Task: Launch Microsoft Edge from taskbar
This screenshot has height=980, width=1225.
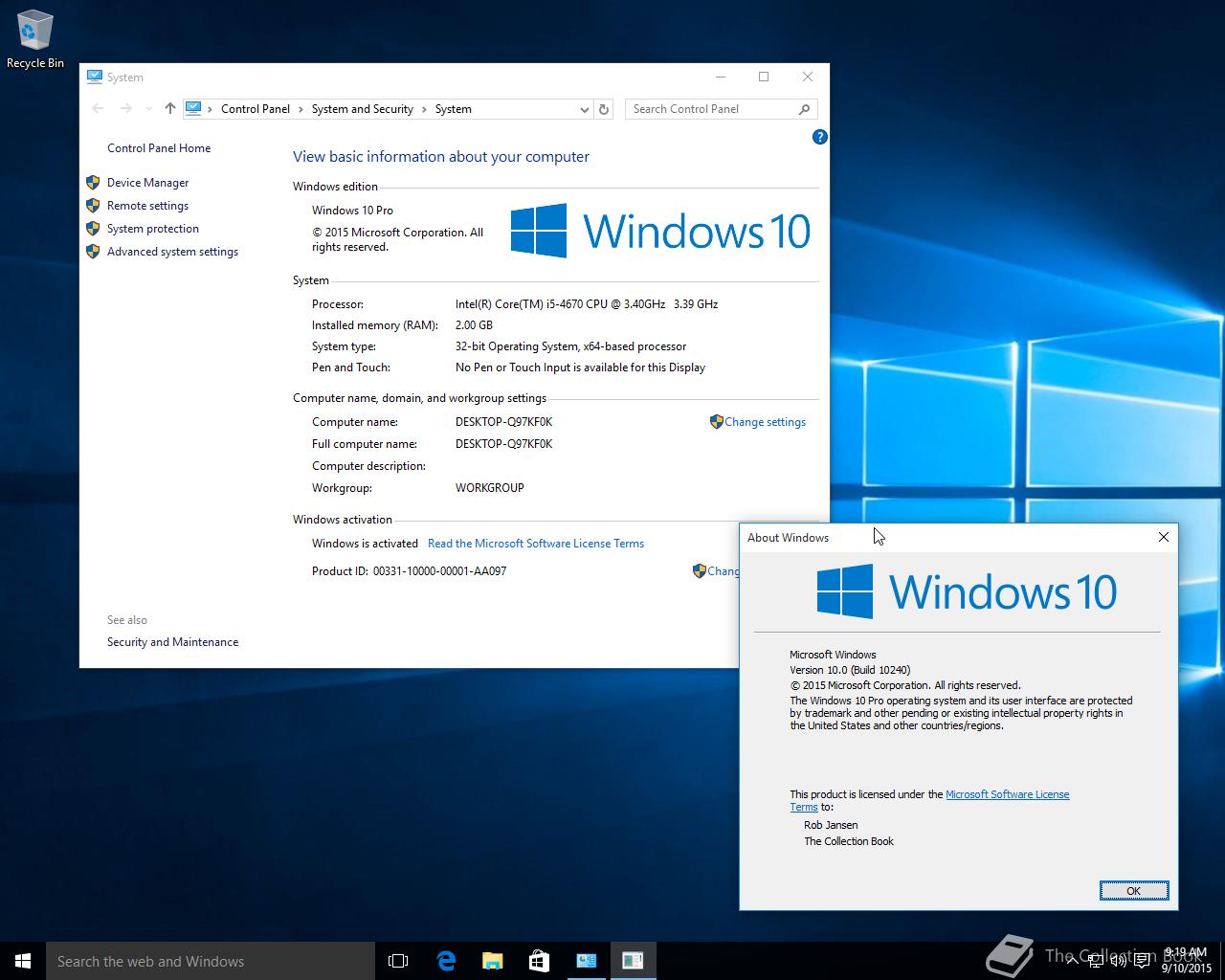Action: 446,961
